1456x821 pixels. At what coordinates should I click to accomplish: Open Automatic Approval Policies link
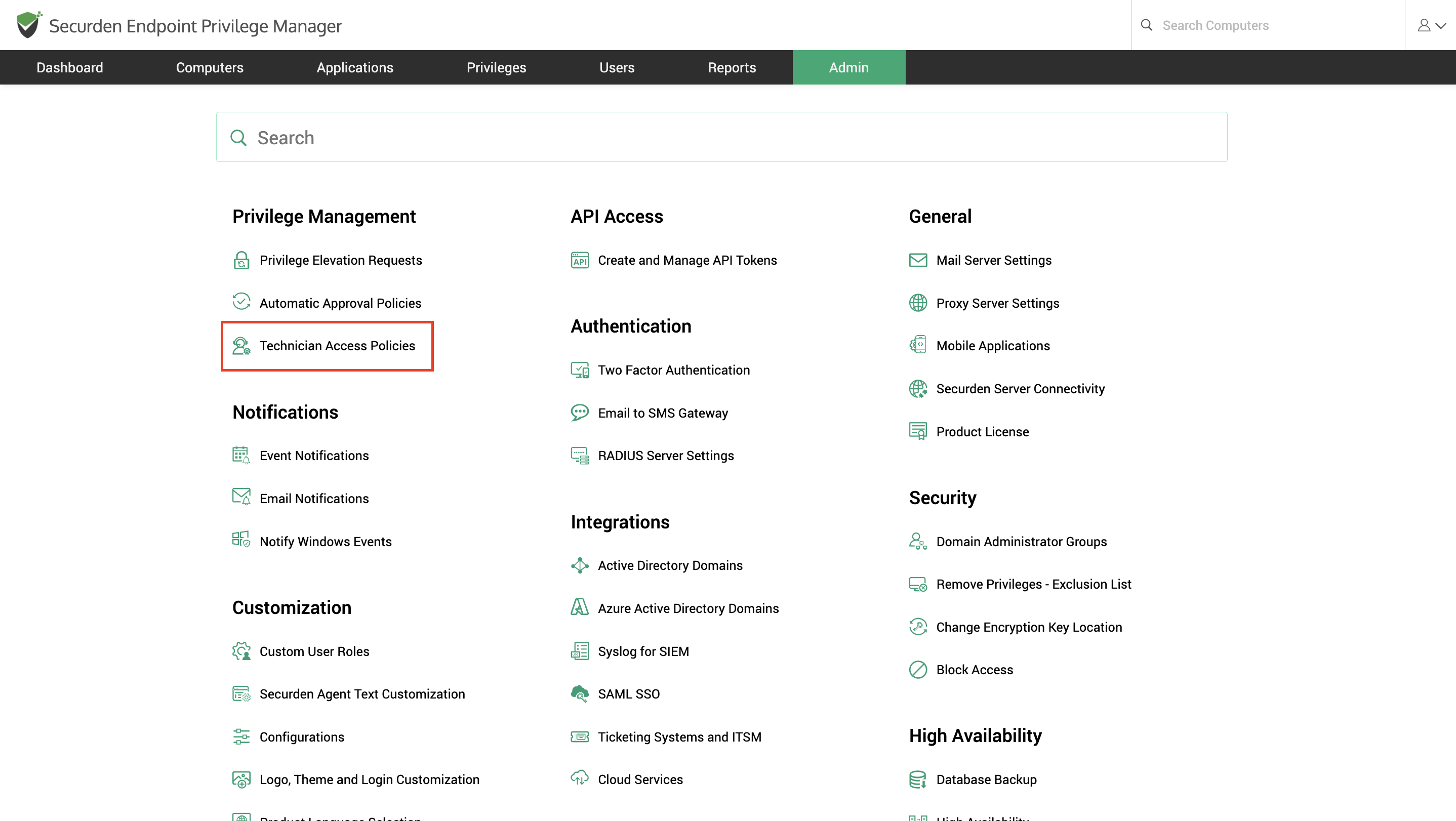point(340,303)
